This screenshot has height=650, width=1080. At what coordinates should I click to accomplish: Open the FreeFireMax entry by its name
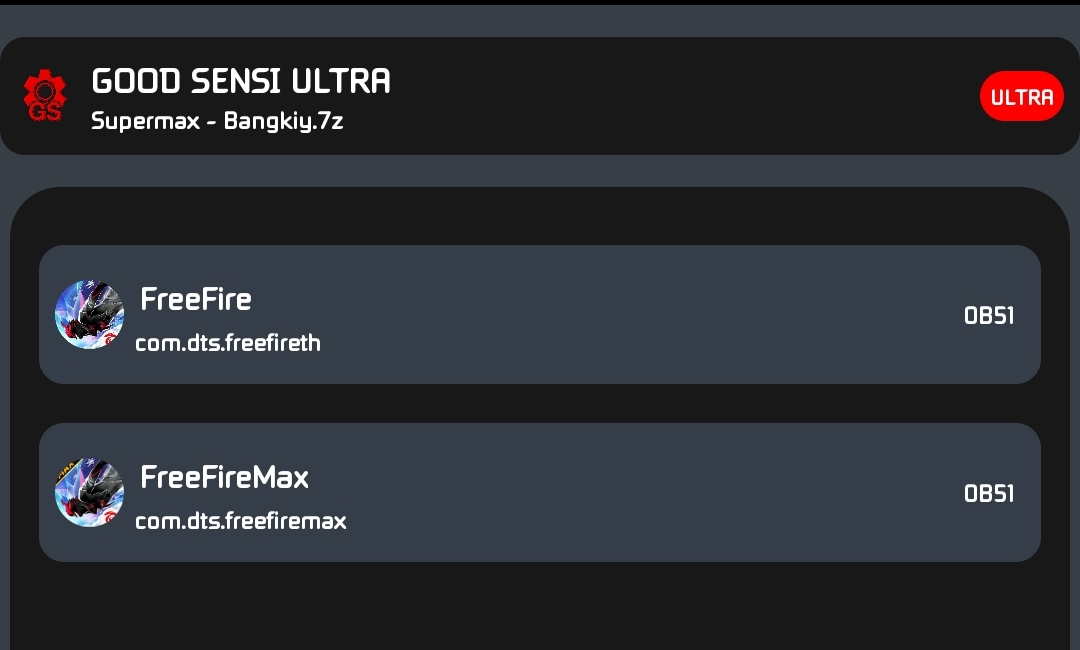[224, 477]
